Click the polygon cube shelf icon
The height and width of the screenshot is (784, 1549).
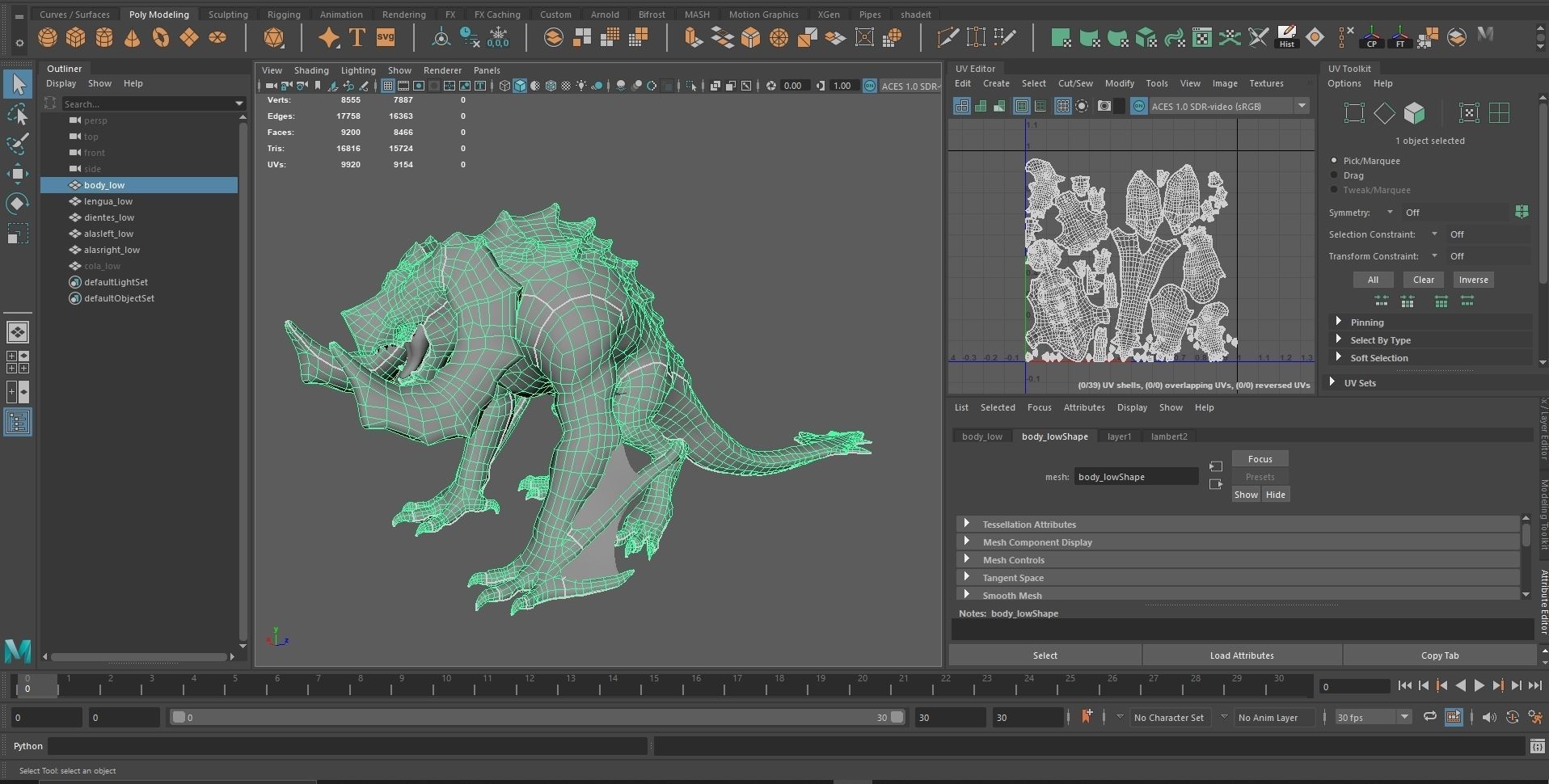tap(76, 38)
